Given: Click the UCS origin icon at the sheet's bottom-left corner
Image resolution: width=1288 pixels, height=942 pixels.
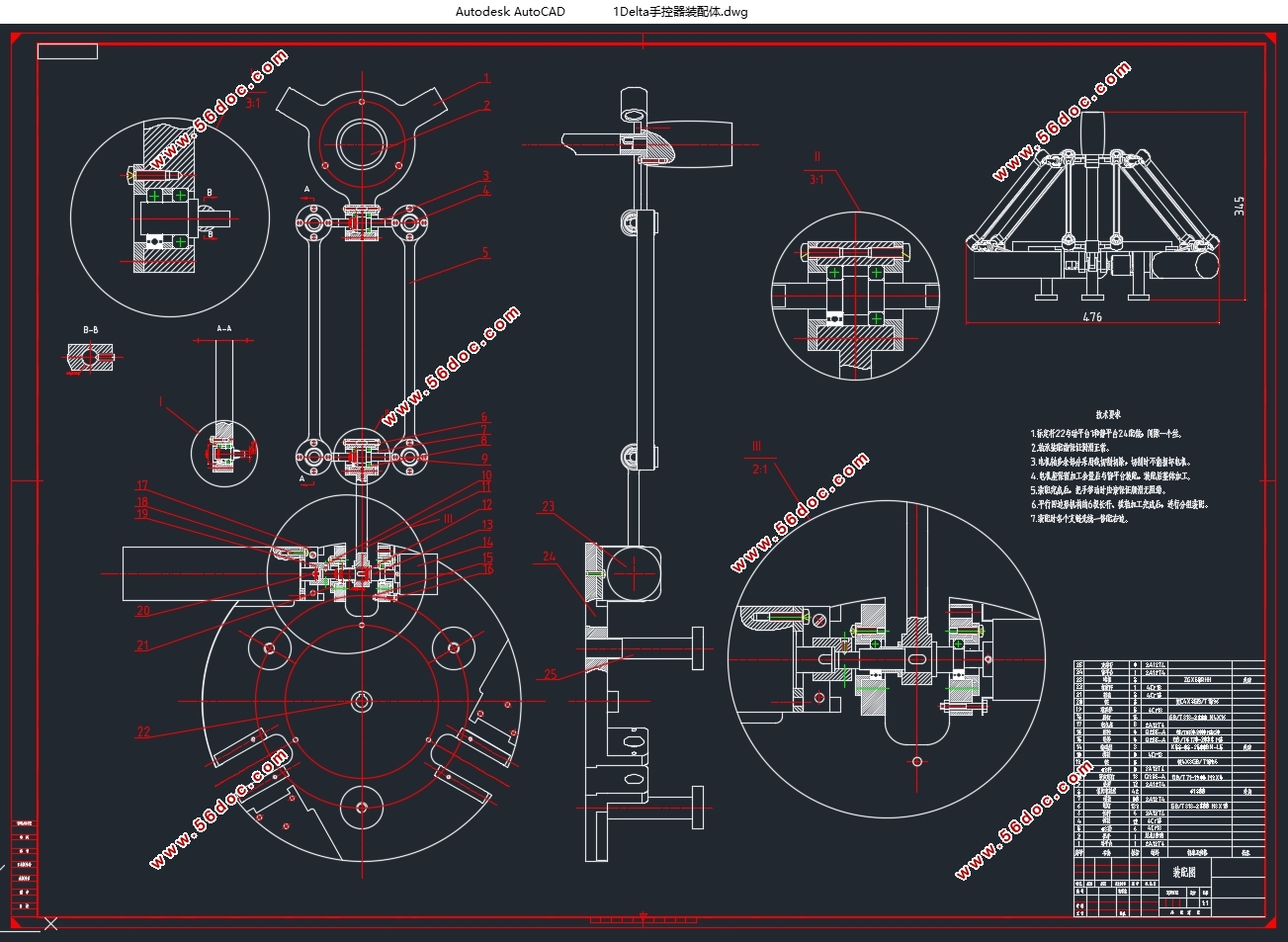Looking at the screenshot, I should click(50, 923).
